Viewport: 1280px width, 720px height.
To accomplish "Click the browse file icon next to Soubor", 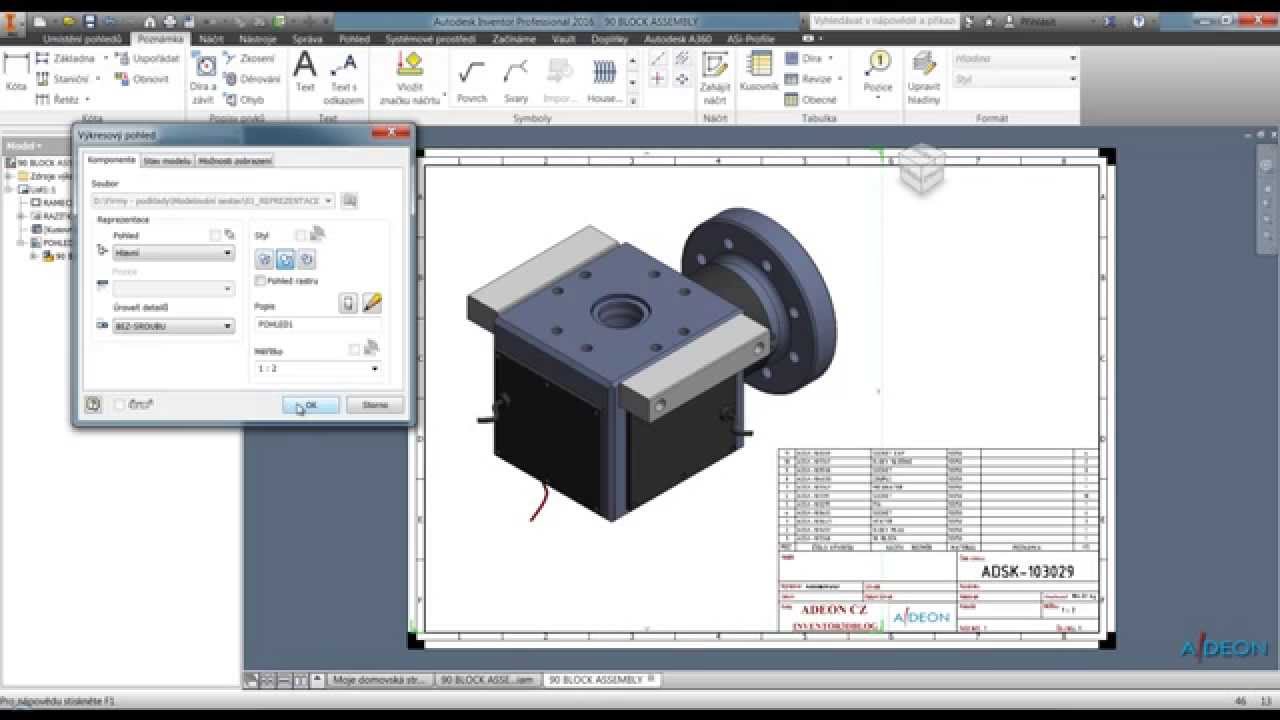I will pyautogui.click(x=349, y=201).
